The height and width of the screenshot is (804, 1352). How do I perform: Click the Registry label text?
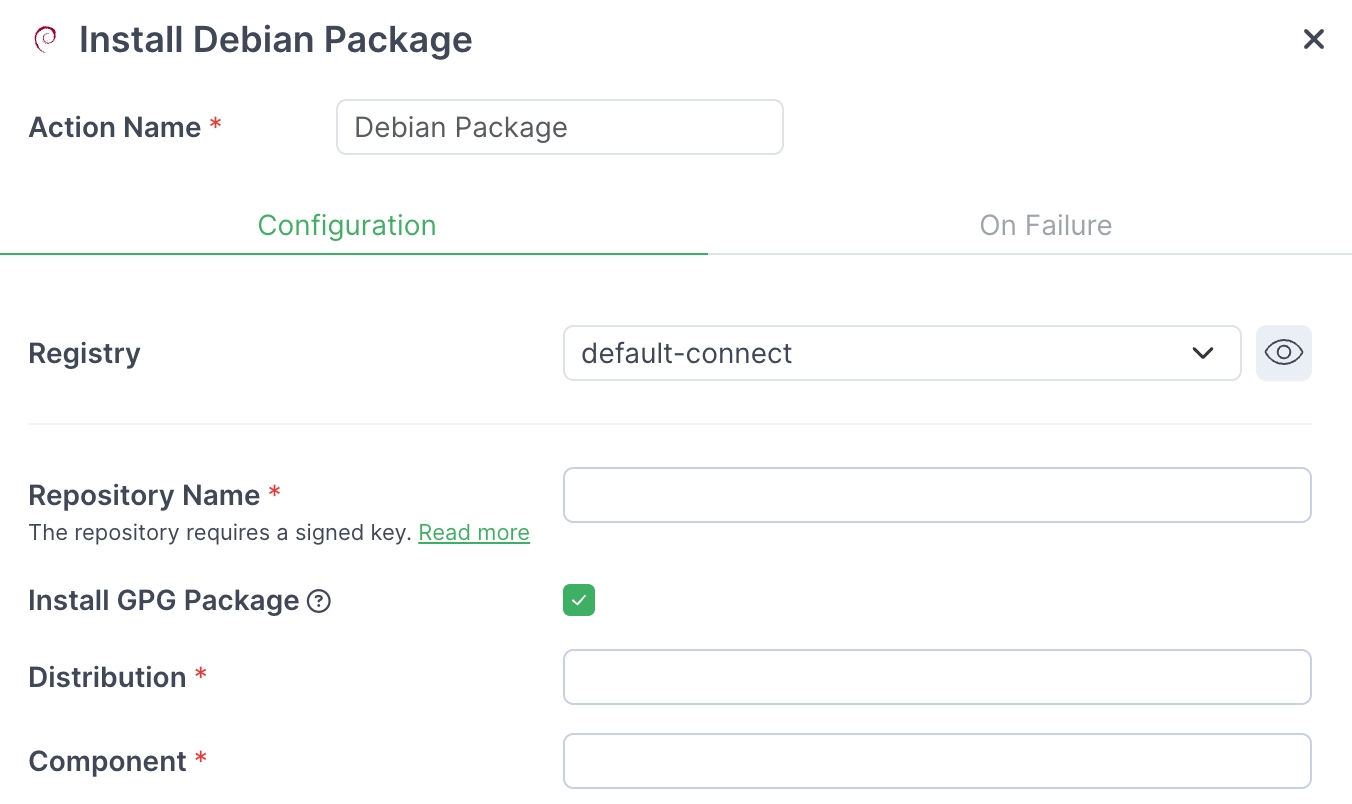tap(84, 353)
